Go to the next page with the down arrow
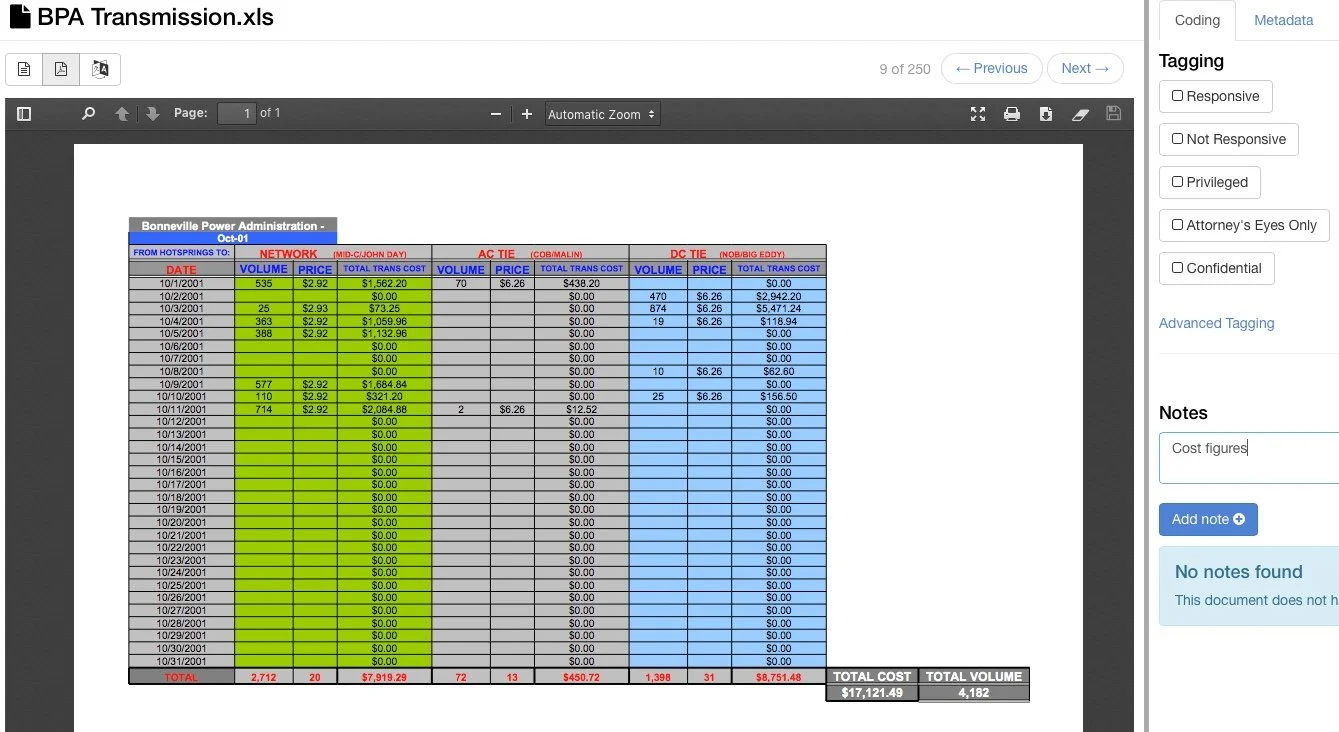Image resolution: width=1339 pixels, height=732 pixels. click(152, 113)
